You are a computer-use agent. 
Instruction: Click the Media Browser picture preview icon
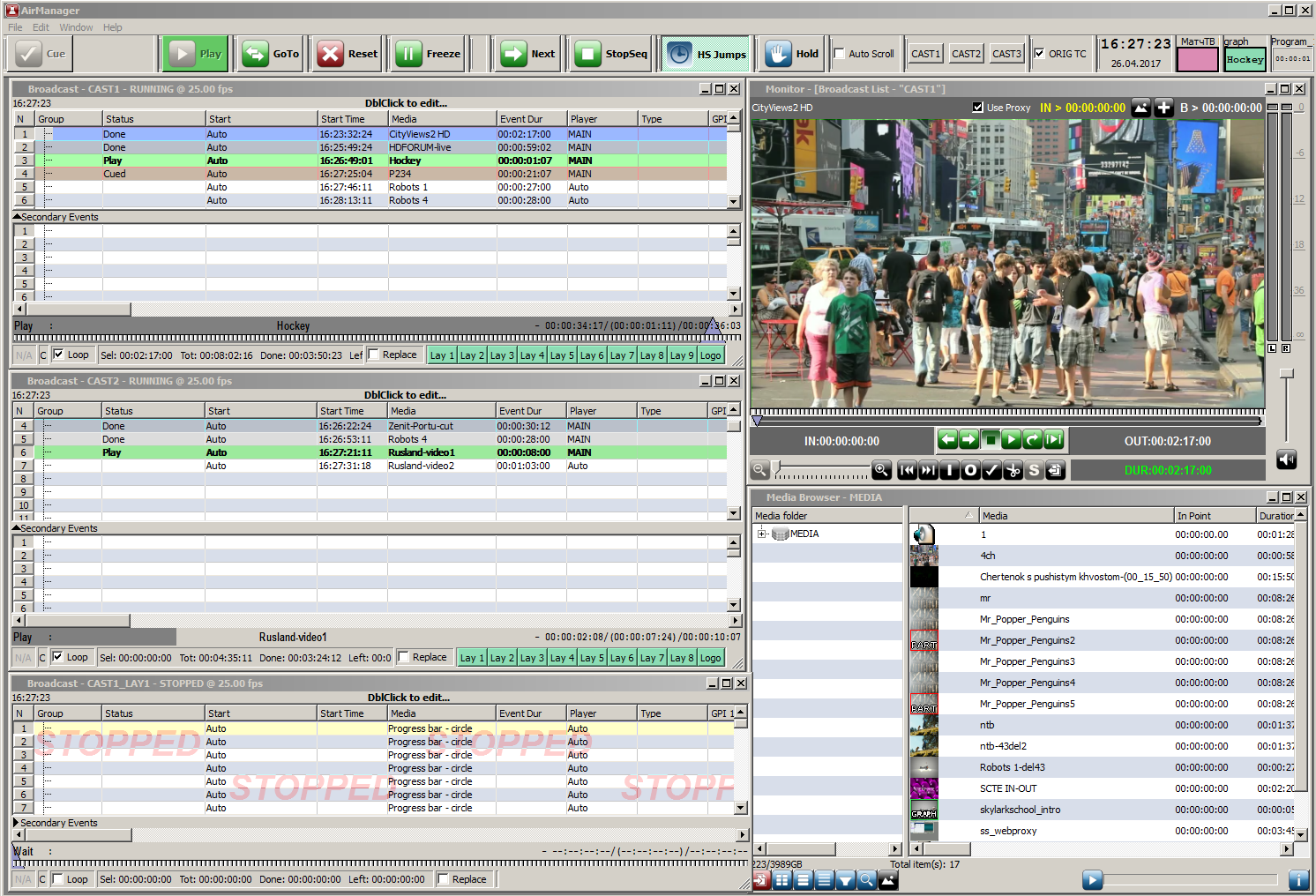(887, 879)
